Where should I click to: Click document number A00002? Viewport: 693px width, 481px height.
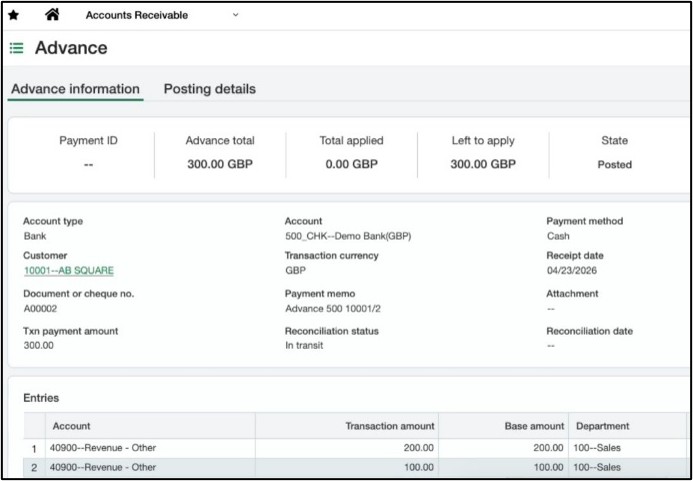click(40, 309)
